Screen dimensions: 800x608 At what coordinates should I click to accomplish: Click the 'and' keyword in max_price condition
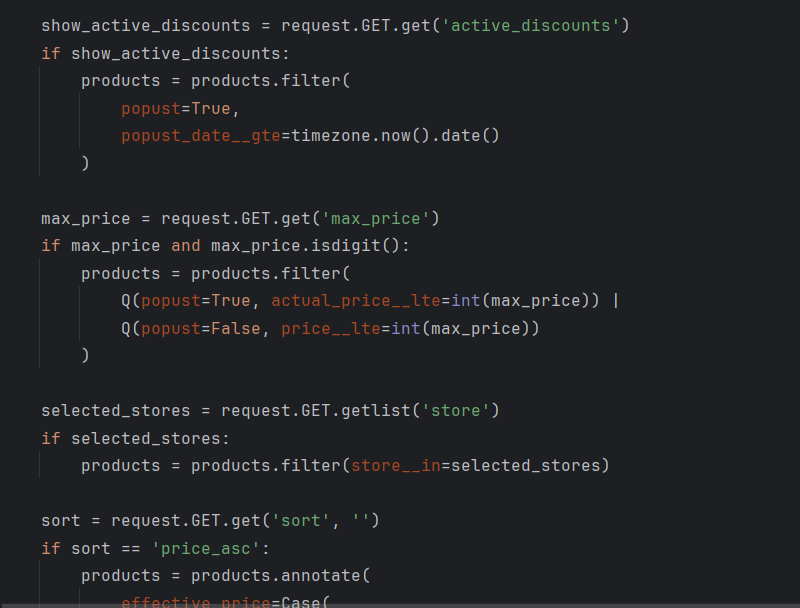[x=185, y=245]
